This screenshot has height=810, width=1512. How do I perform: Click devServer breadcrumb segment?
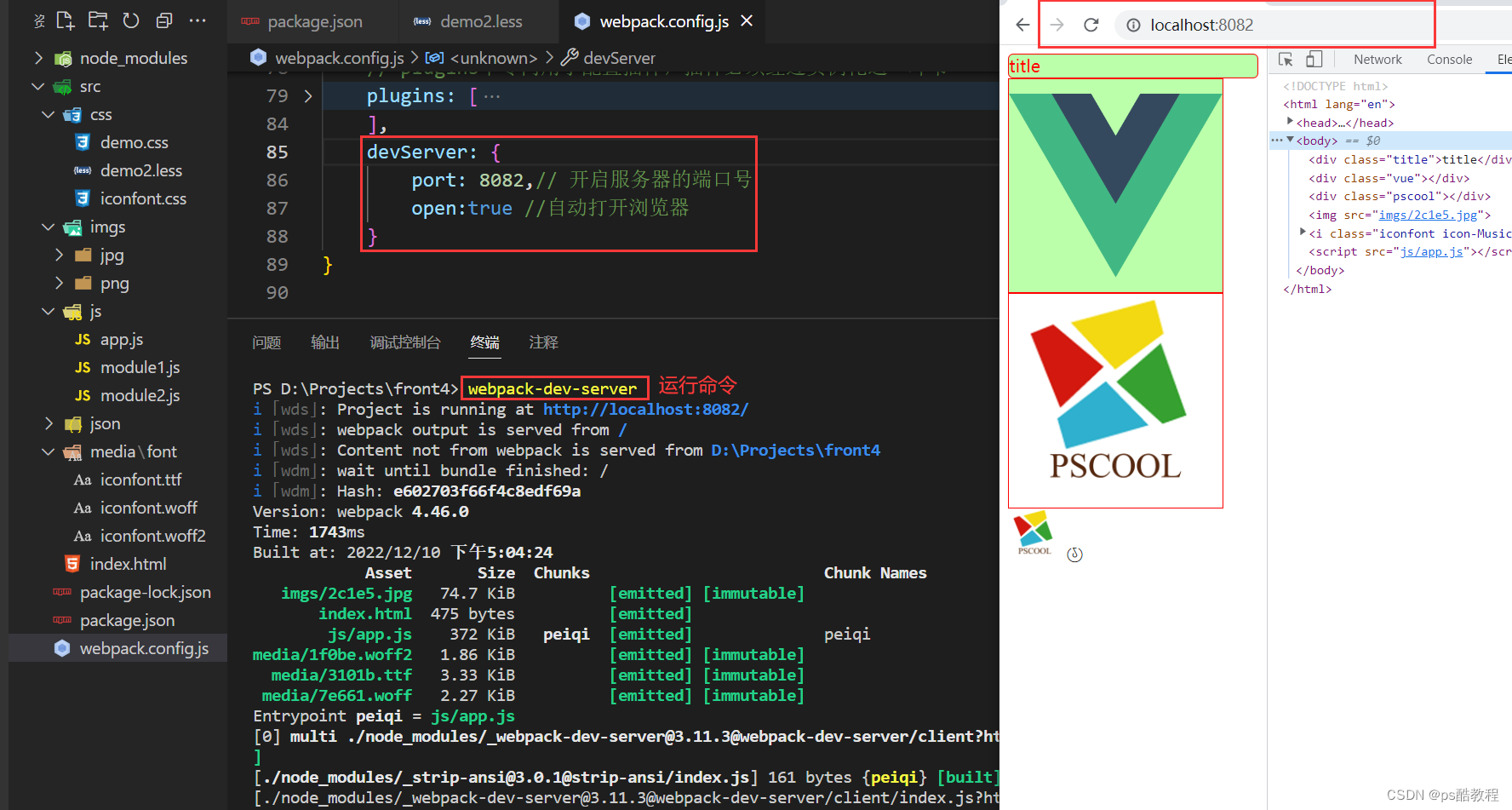[619, 58]
